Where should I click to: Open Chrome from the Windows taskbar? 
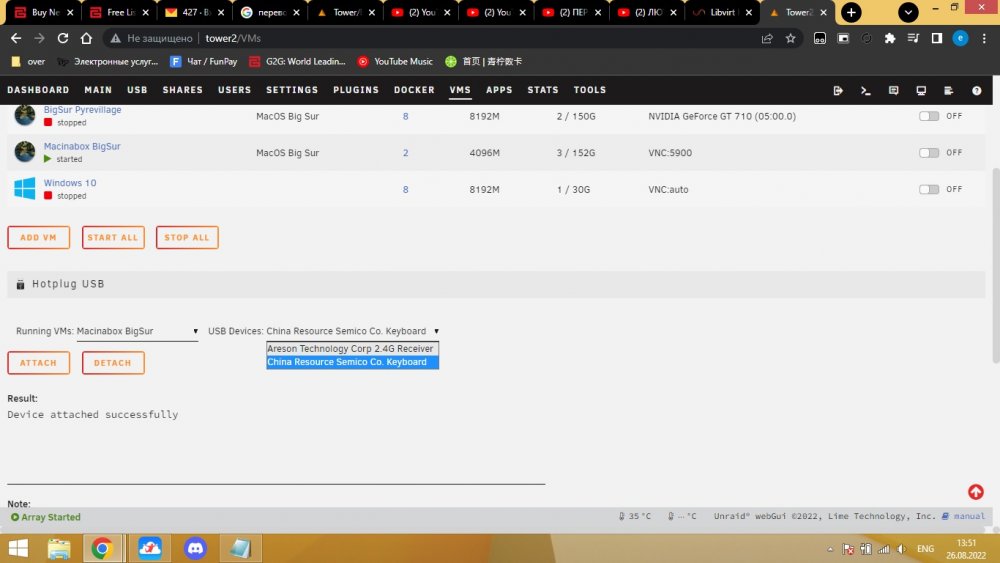[x=101, y=548]
